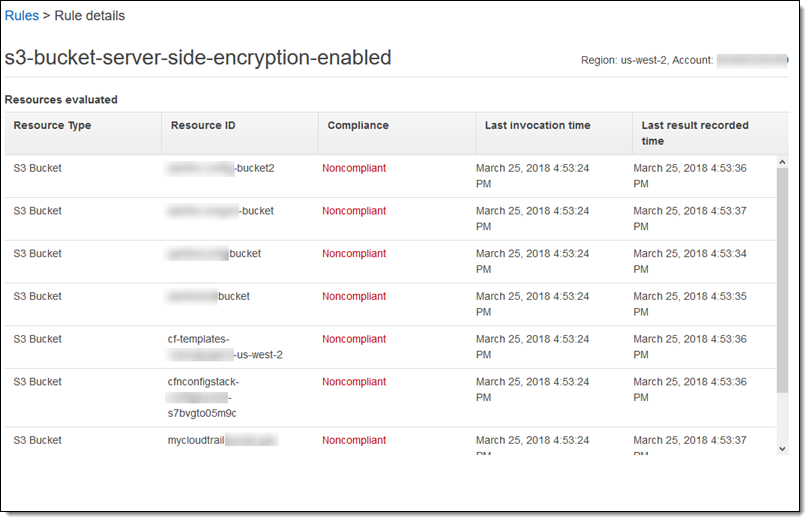This screenshot has width=810, height=522.
Task: Sort by the Compliance column header
Action: (x=358, y=126)
